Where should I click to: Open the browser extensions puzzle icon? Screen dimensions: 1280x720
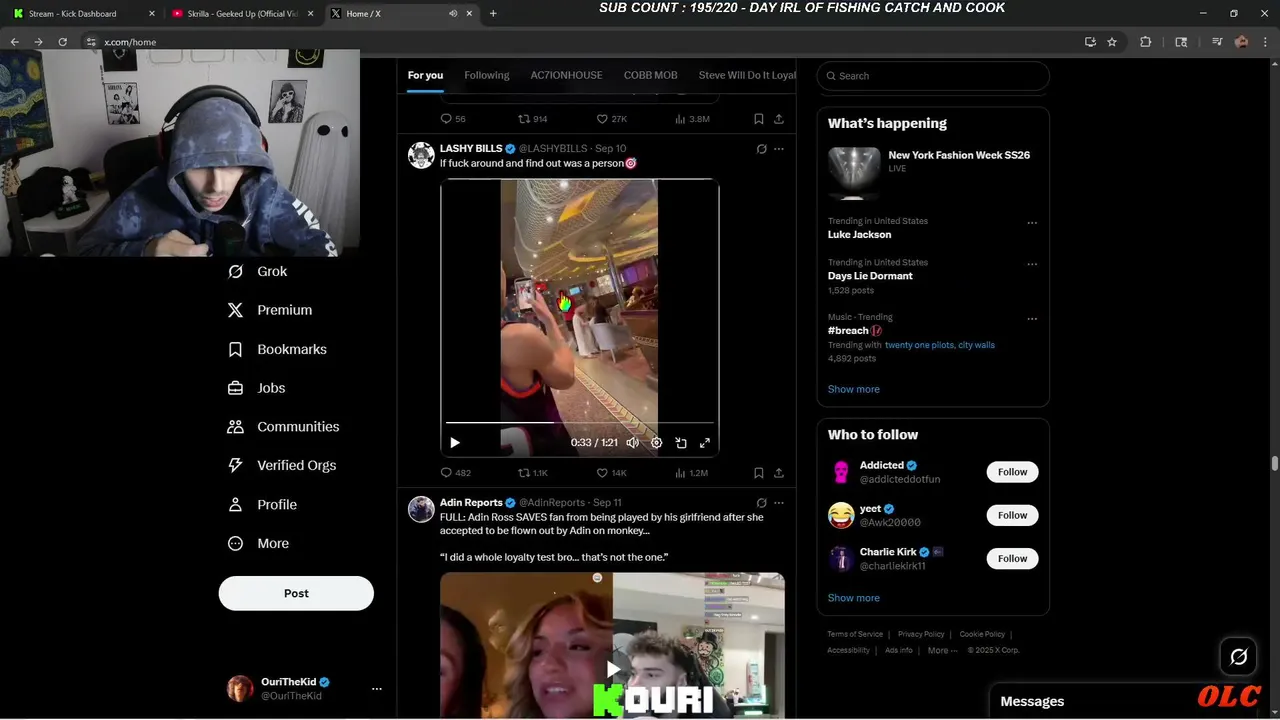[x=1146, y=42]
